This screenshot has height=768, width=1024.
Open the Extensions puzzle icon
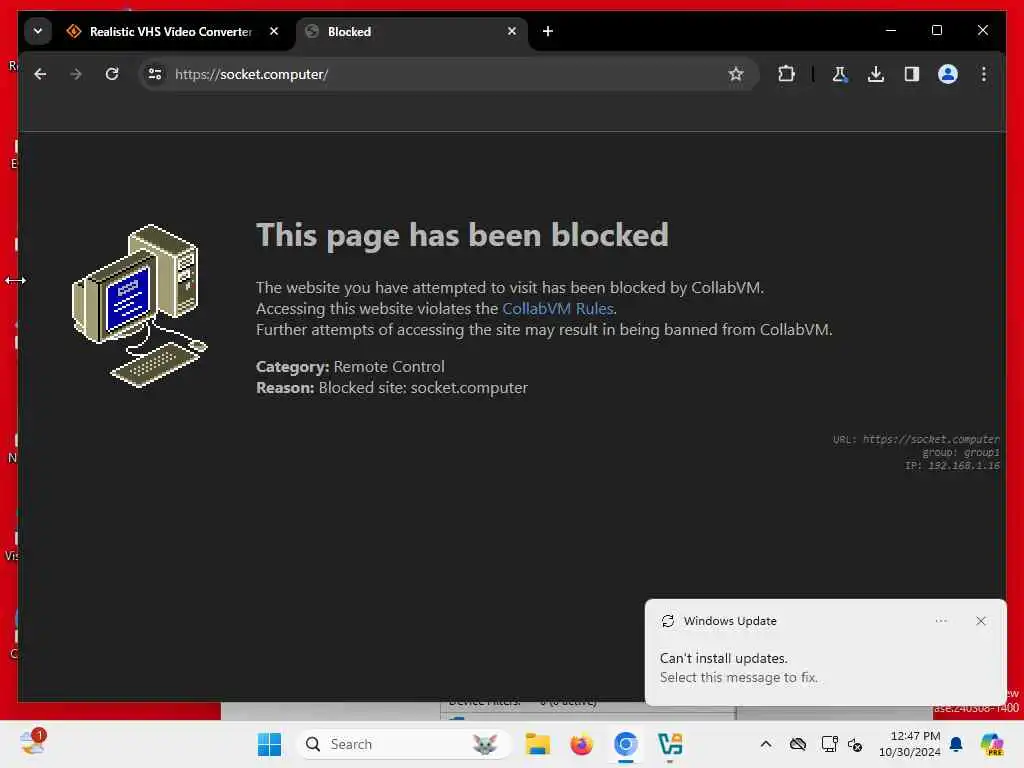pos(786,74)
